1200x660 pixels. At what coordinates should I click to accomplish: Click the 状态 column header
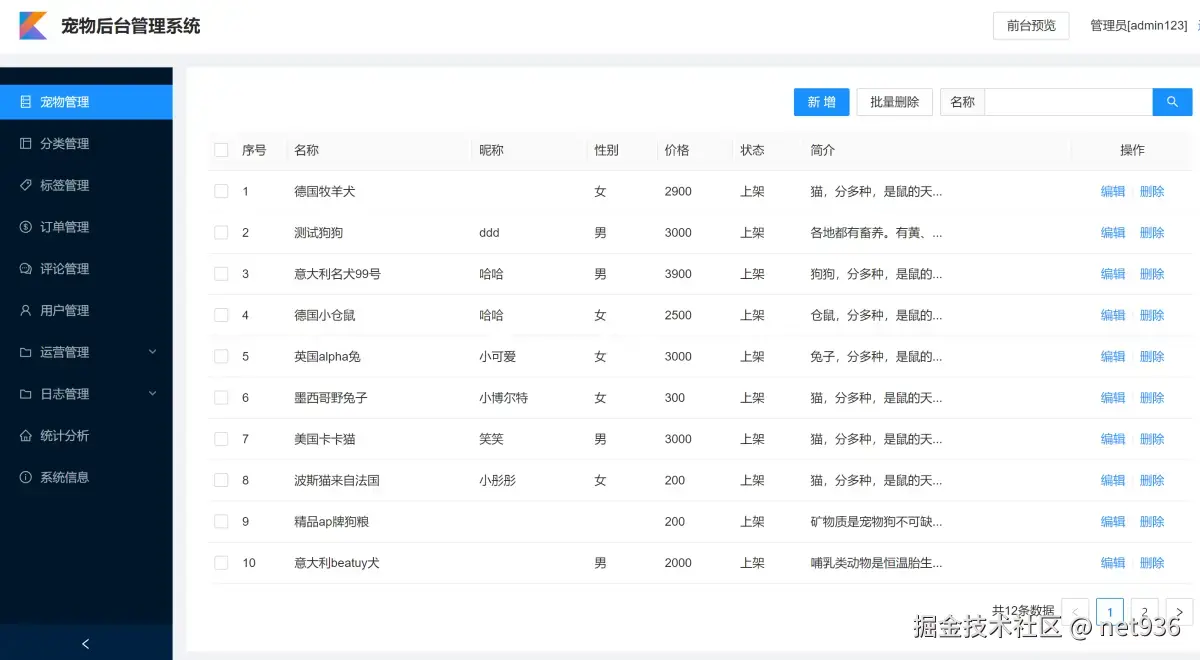pyautogui.click(x=752, y=150)
